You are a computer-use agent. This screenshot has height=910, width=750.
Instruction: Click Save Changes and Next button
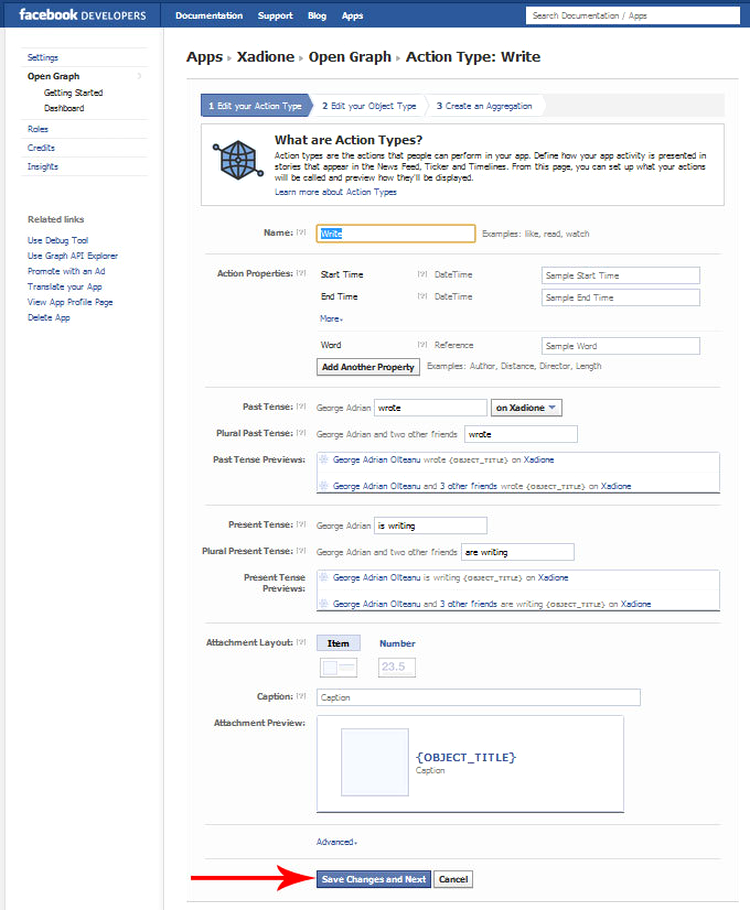374,879
